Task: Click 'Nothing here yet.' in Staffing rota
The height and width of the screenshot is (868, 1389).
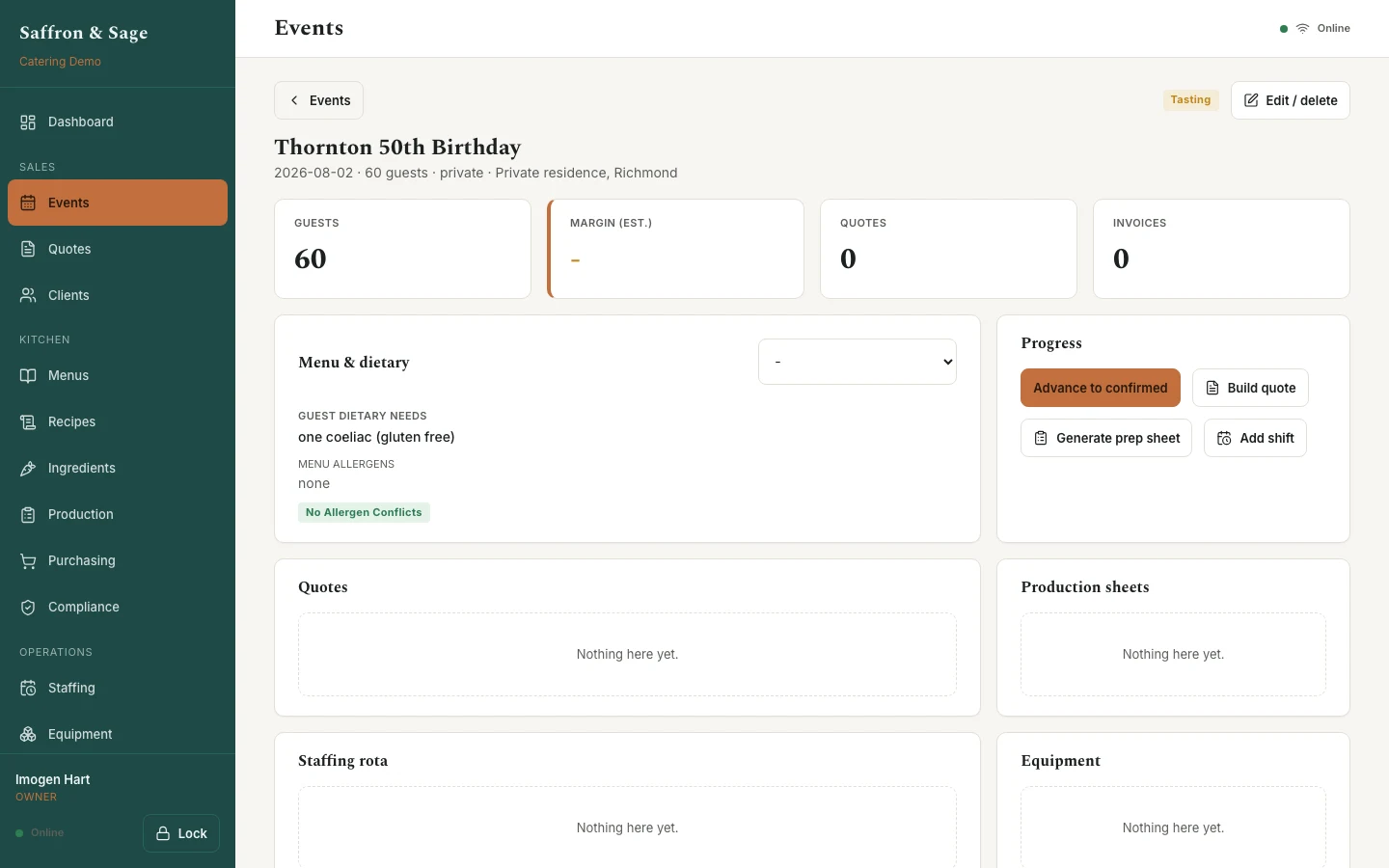Action: (x=627, y=827)
